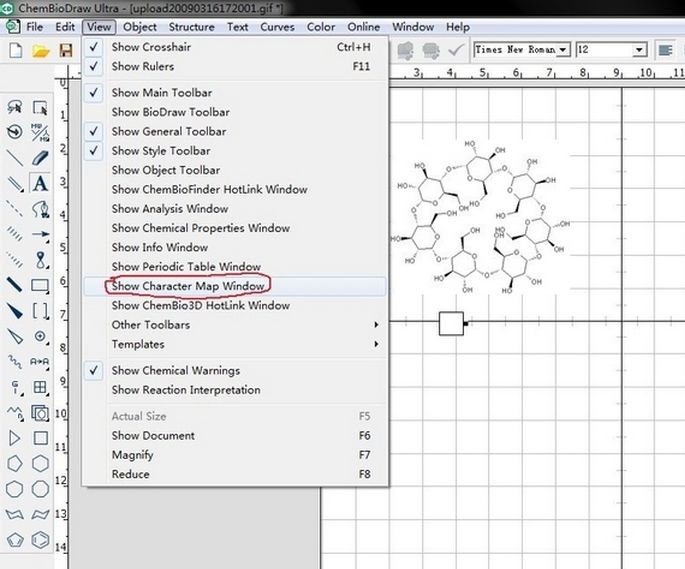The image size is (685, 569).
Task: Open the Curves menu
Action: [277, 27]
